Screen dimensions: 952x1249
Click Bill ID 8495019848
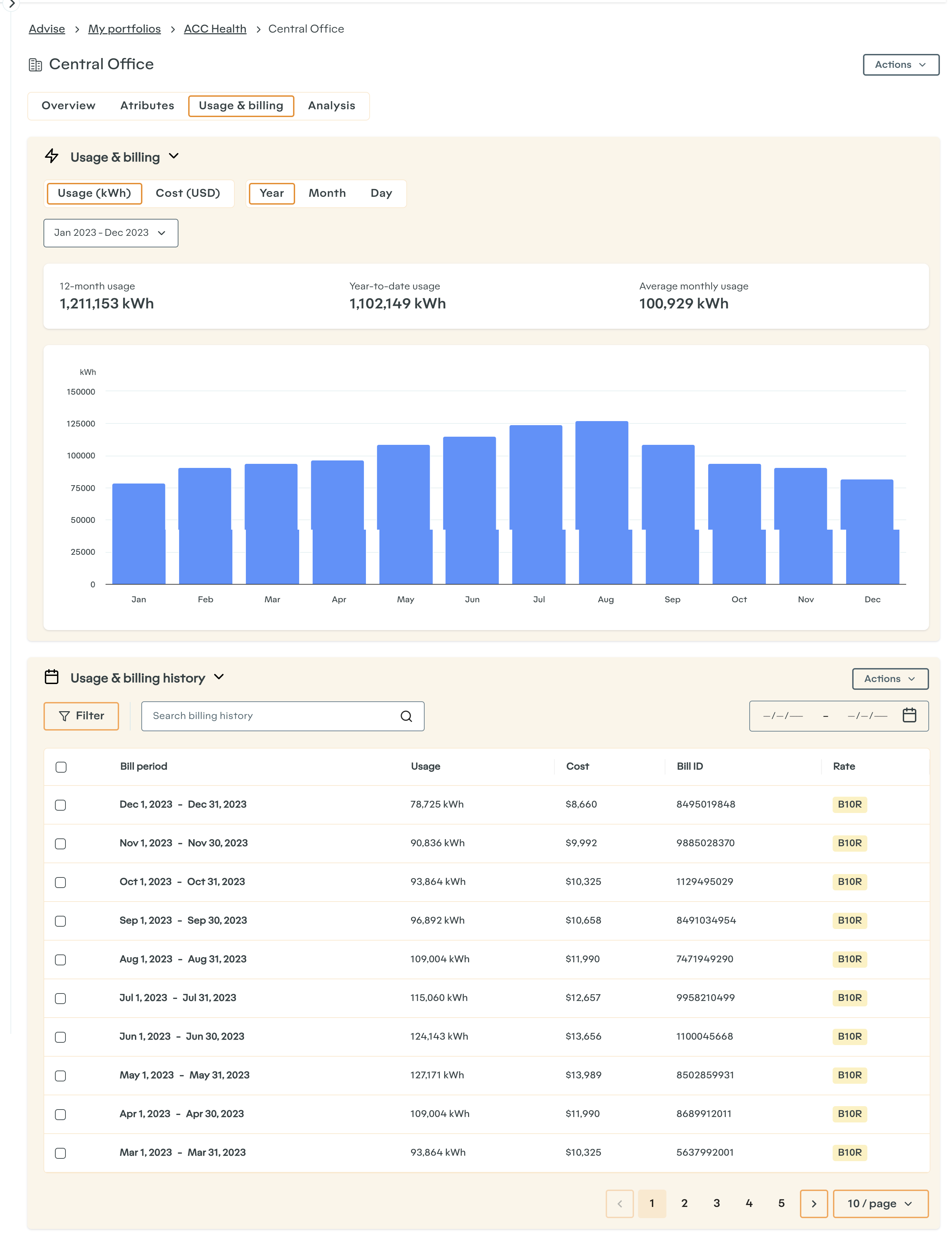click(705, 805)
